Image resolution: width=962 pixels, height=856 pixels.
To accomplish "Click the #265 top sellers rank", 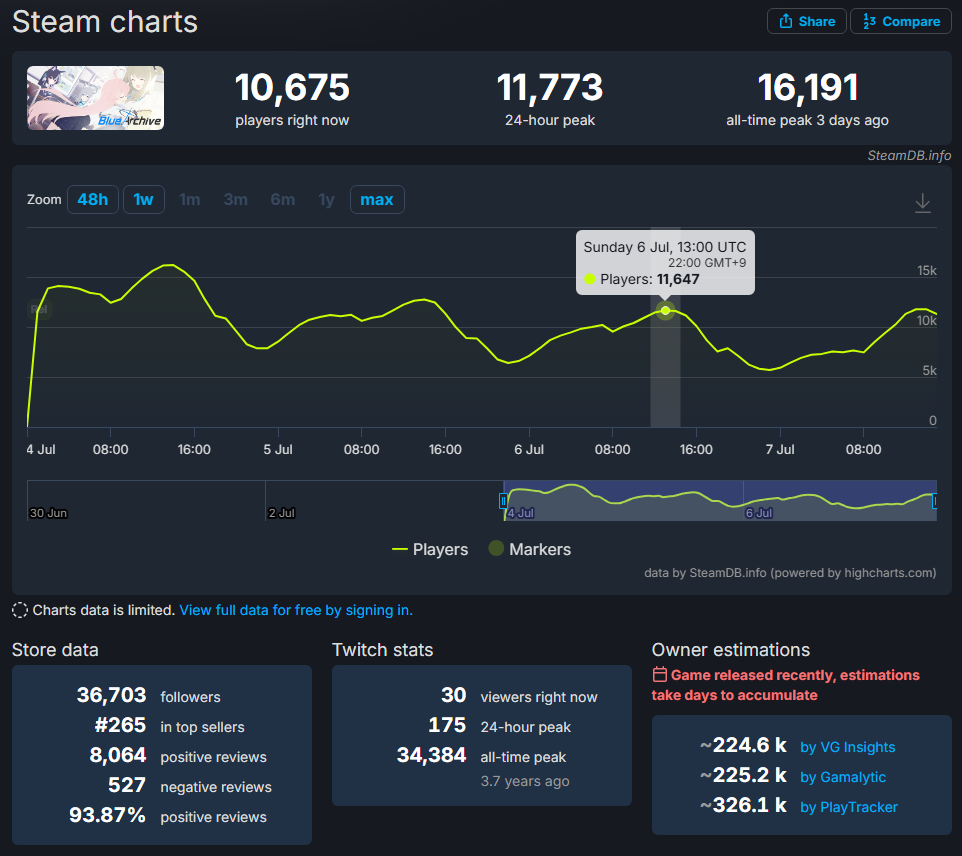I will click(x=120, y=725).
